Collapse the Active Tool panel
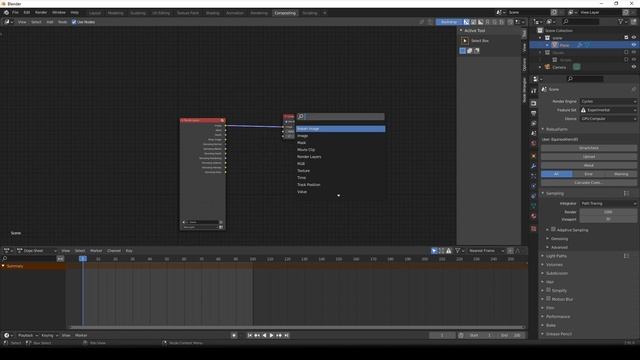The width and height of the screenshot is (640, 360). [461, 31]
